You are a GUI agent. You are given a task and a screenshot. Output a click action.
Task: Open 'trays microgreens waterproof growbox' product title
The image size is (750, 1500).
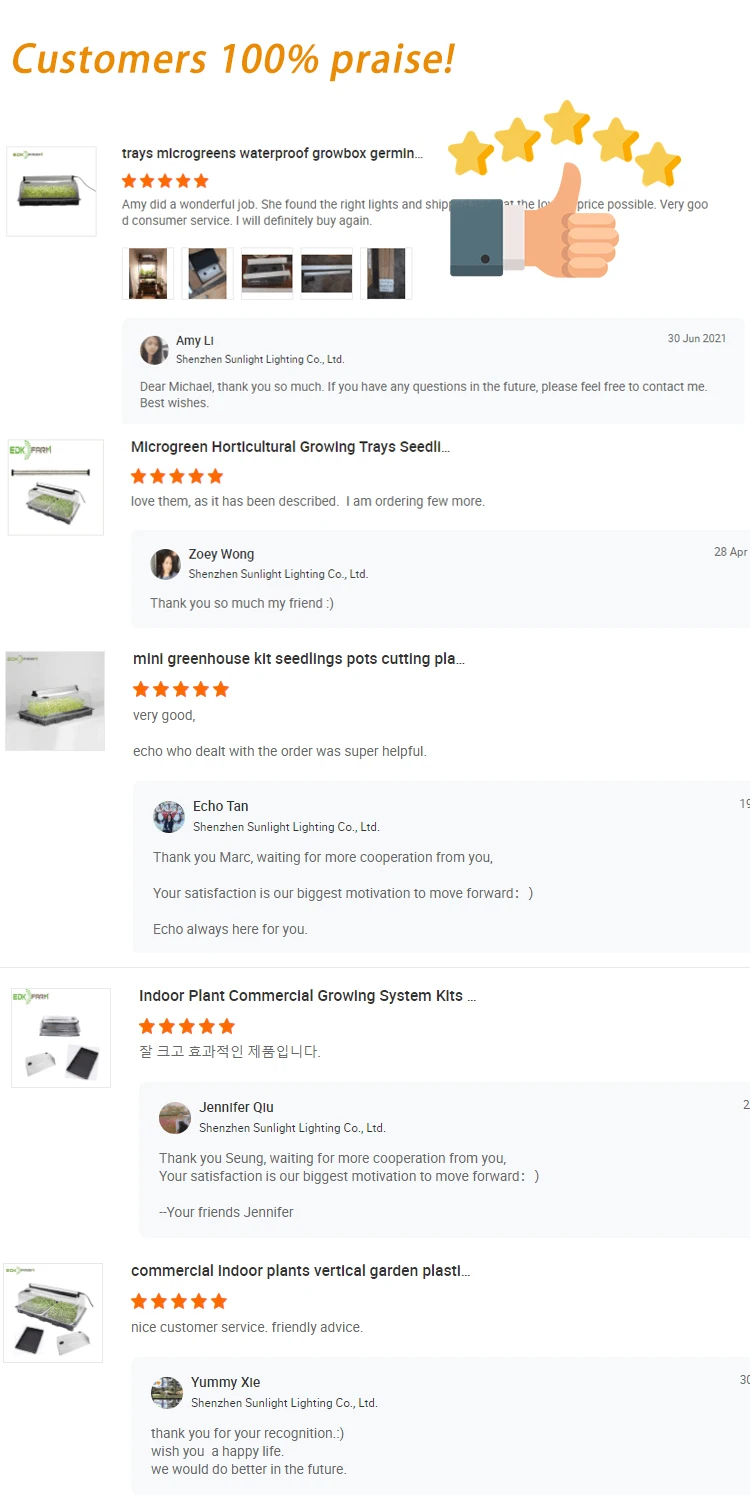(x=272, y=154)
